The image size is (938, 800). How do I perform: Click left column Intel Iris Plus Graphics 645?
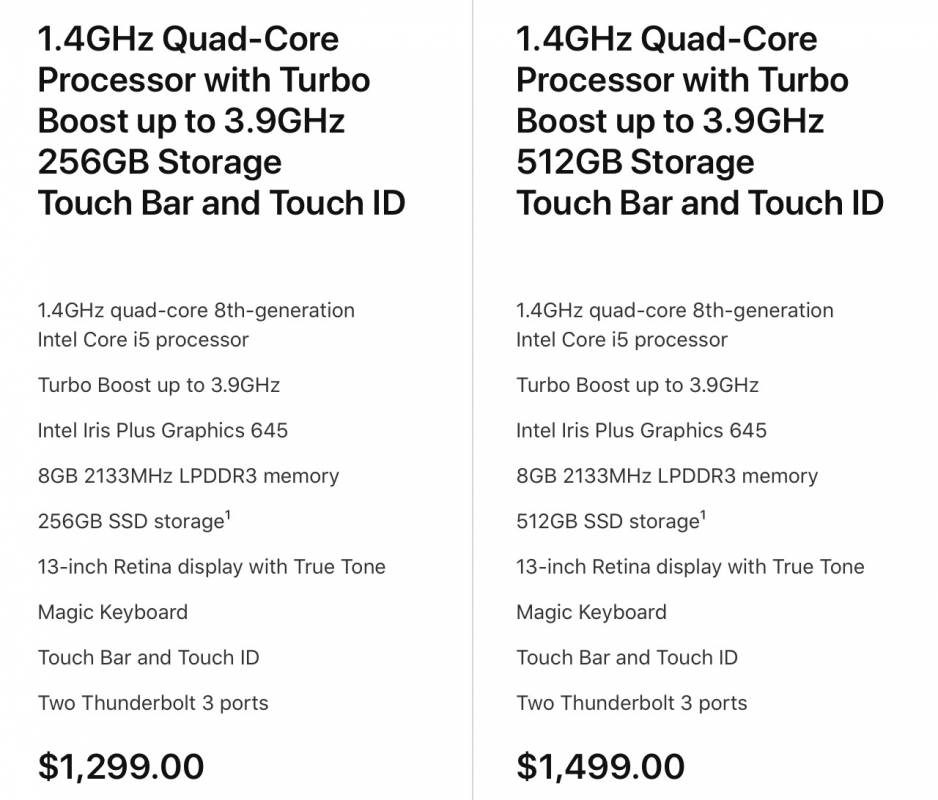coord(163,430)
